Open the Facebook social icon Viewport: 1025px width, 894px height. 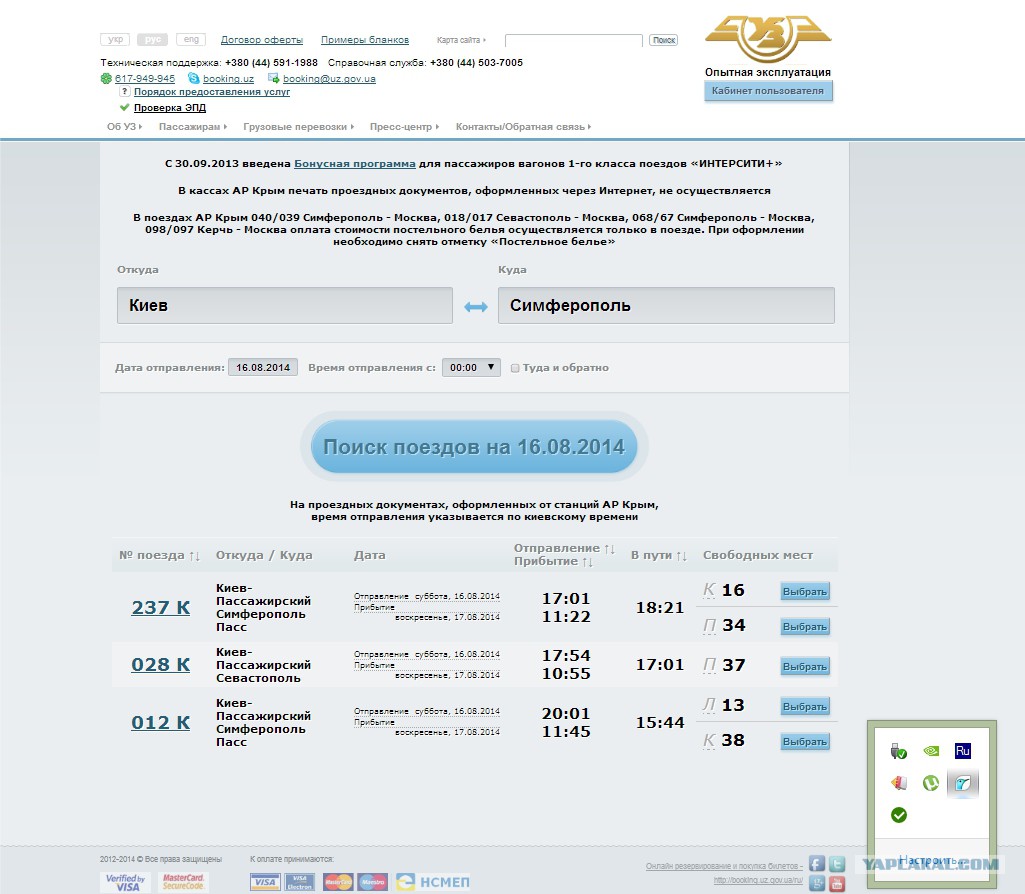point(817,863)
